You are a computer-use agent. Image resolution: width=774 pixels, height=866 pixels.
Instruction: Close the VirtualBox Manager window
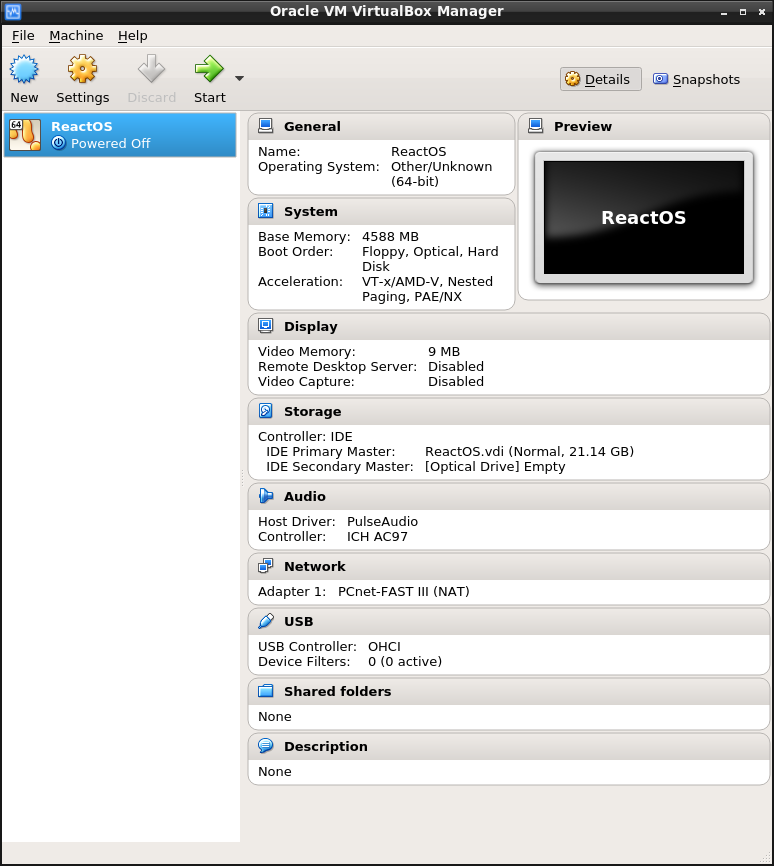[762, 12]
